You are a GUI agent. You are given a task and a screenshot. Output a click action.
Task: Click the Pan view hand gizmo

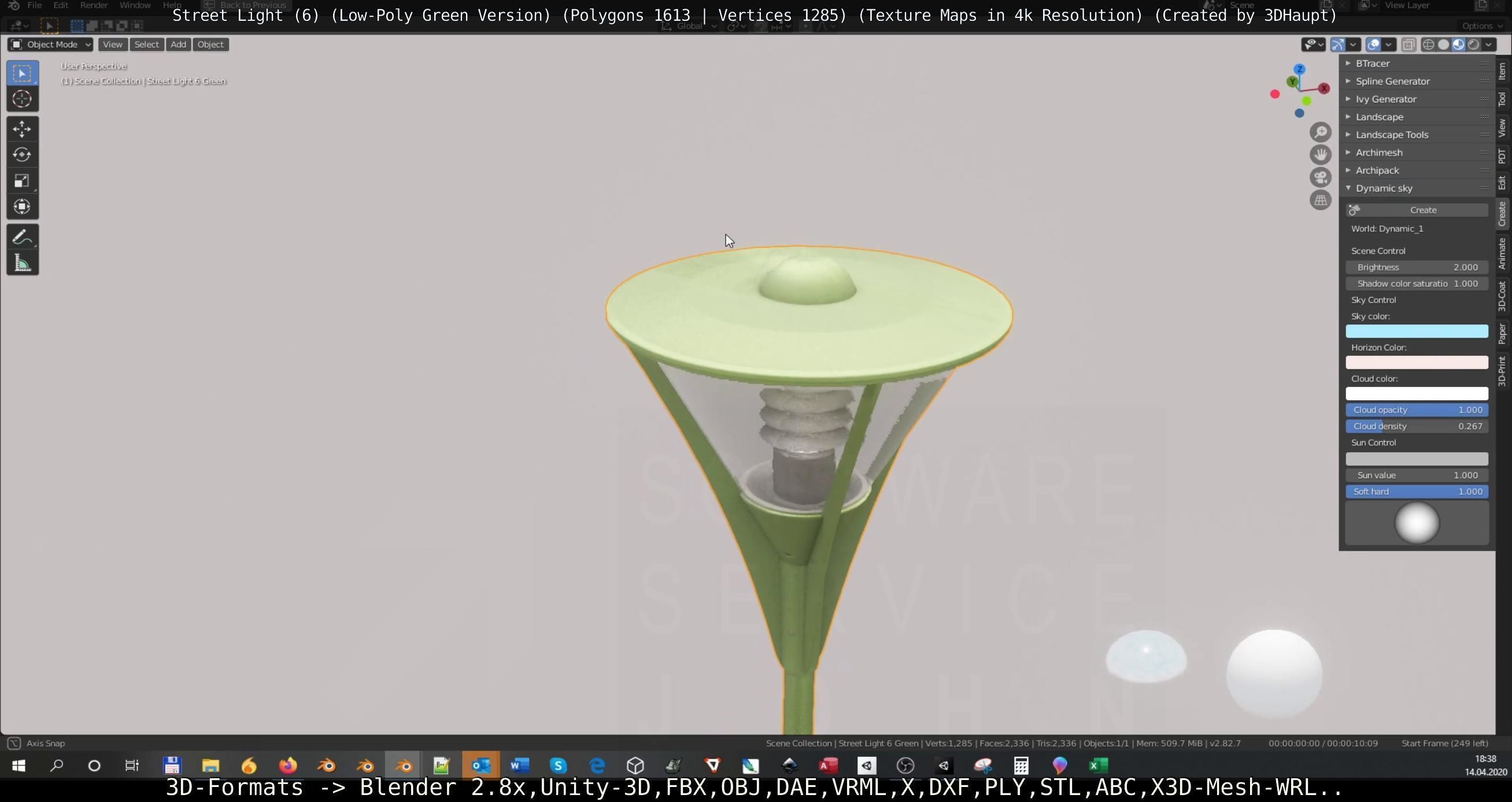pos(1320,154)
